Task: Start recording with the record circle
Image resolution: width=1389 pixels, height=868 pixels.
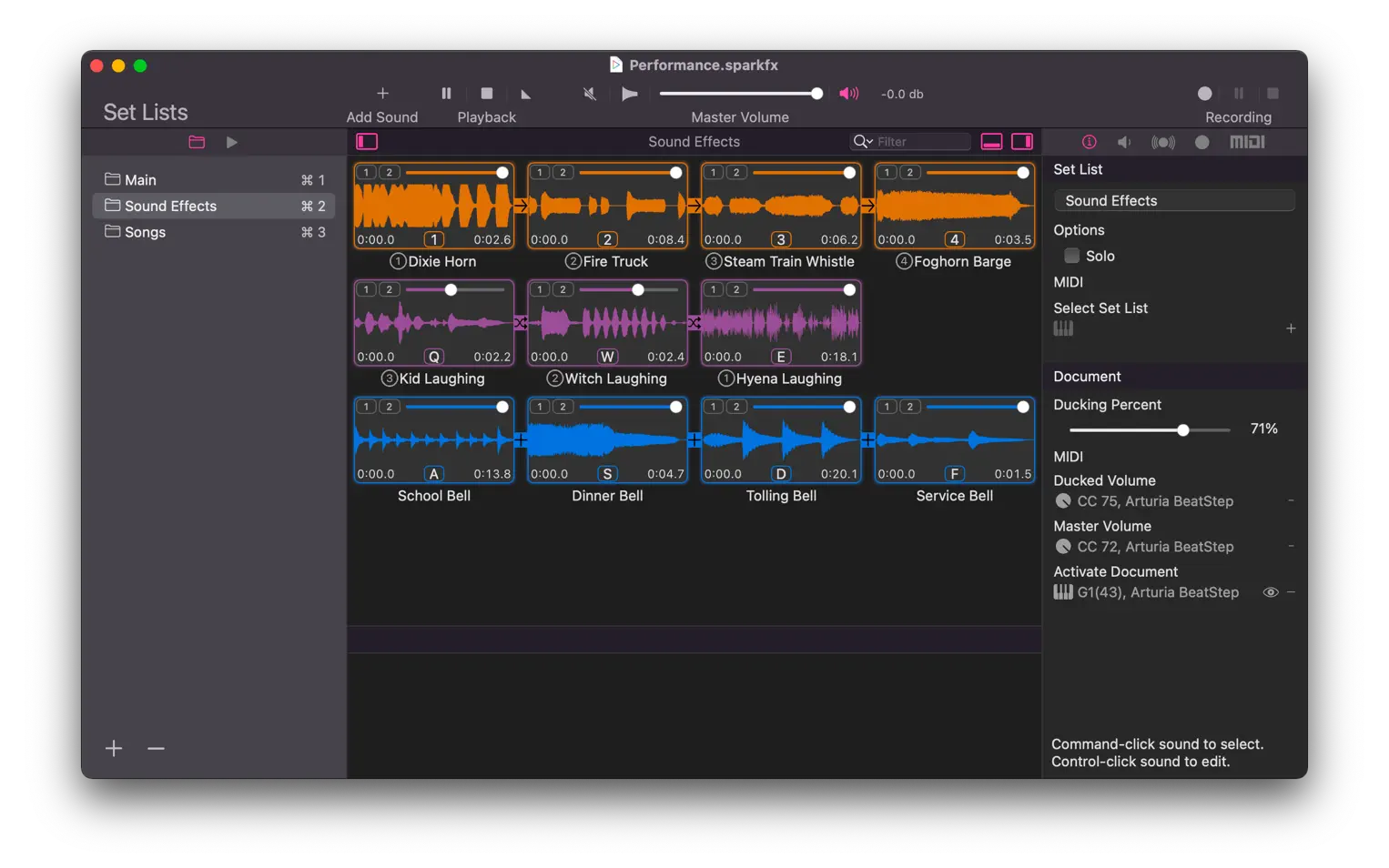Action: 1204,93
